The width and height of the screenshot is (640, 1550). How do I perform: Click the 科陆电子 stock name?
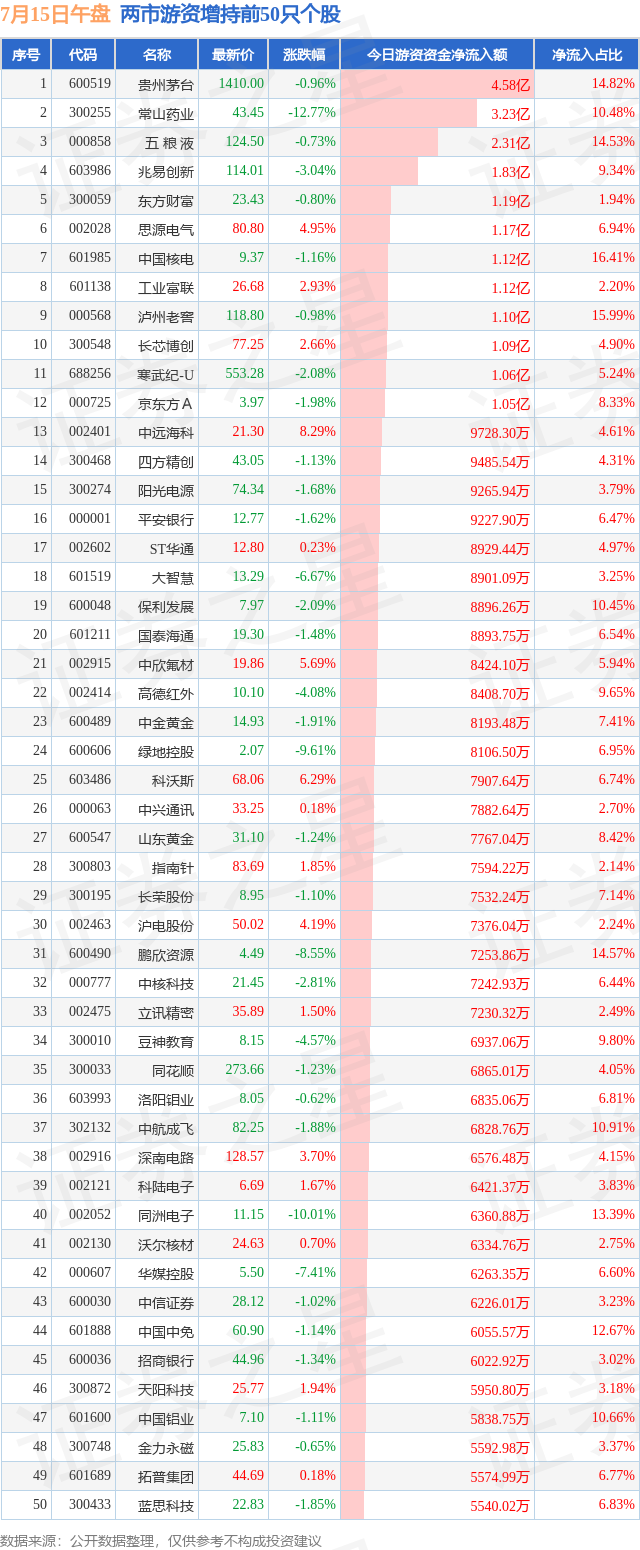tap(166, 1187)
